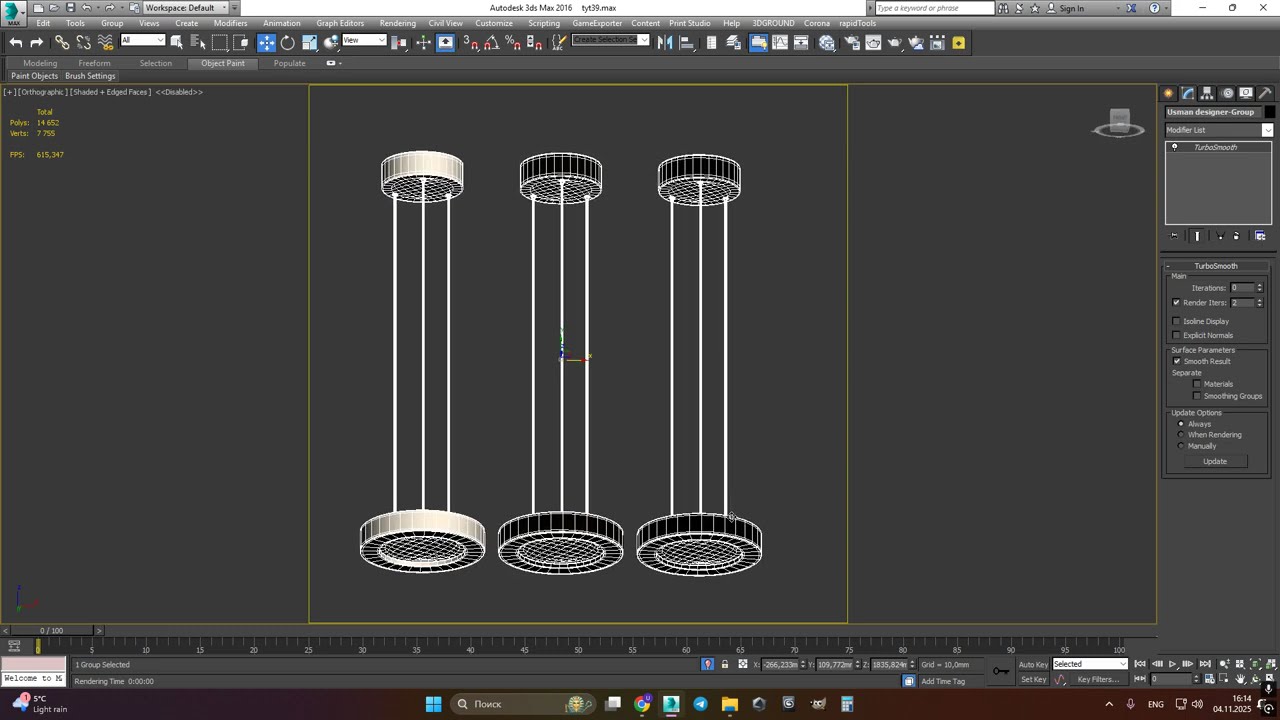1280x720 pixels.
Task: Open the View reference coordinate dropdown
Action: (x=364, y=40)
